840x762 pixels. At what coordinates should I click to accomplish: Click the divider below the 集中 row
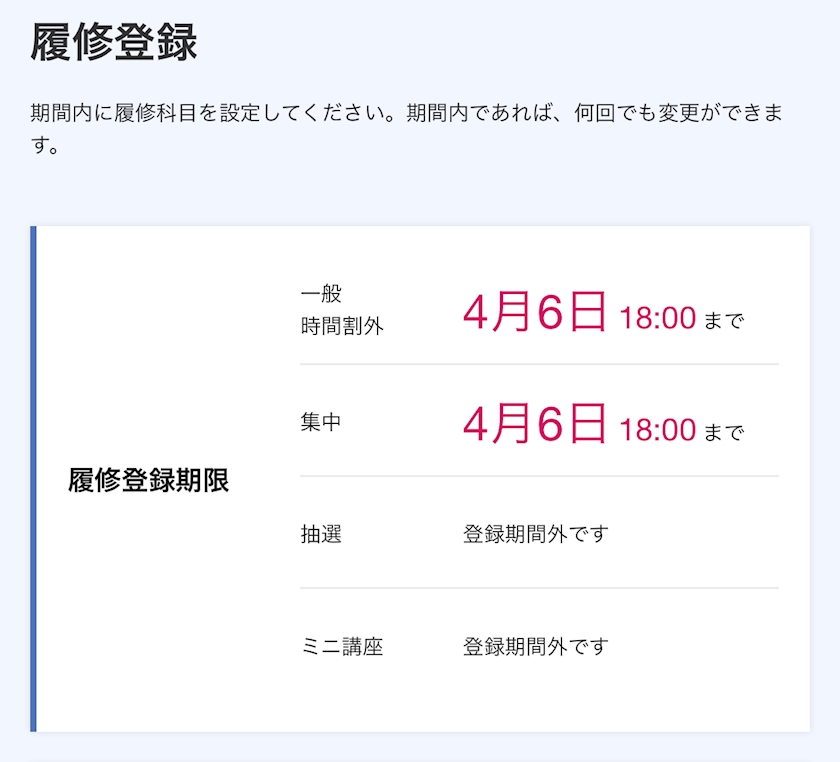tap(539, 476)
